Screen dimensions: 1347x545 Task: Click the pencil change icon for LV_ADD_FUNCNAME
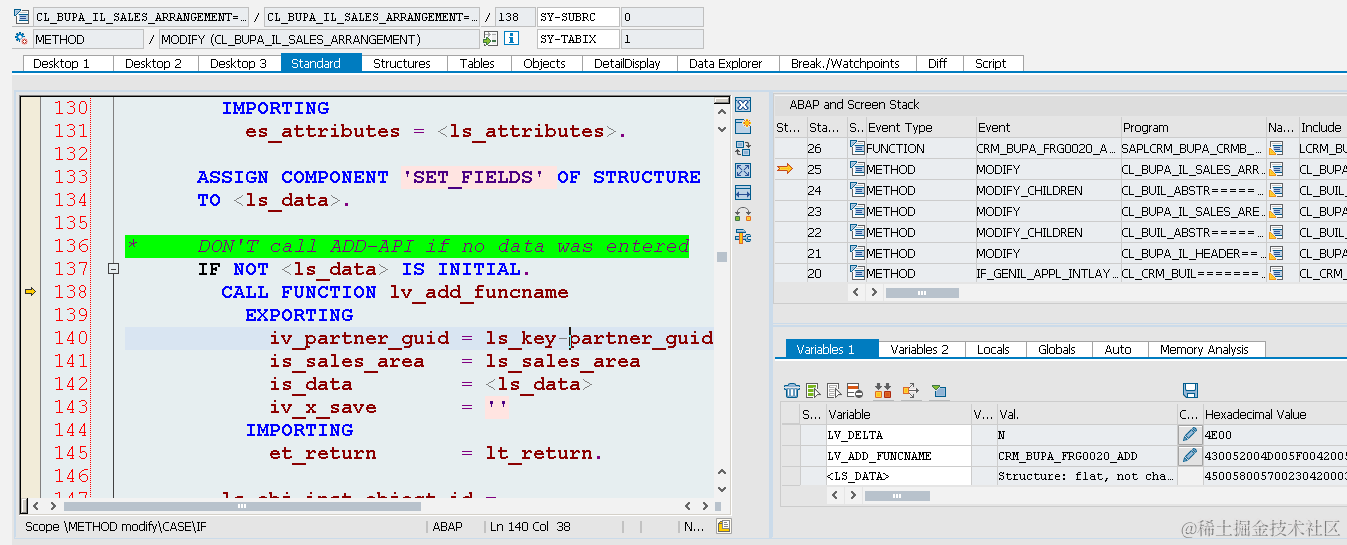(1189, 456)
